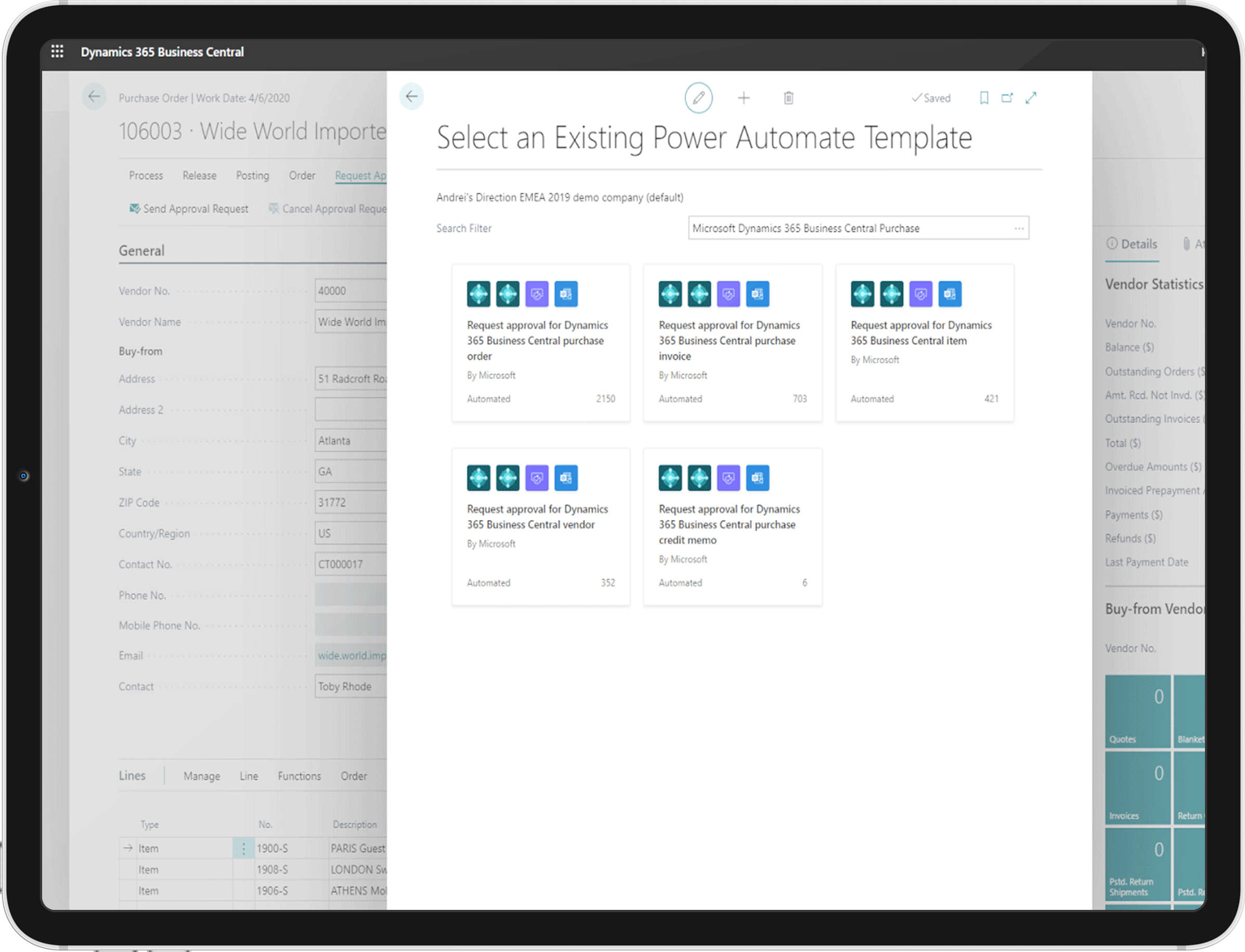This screenshot has height=952, width=1245.
Task: Switch to the Details factbox tab
Action: point(1132,244)
